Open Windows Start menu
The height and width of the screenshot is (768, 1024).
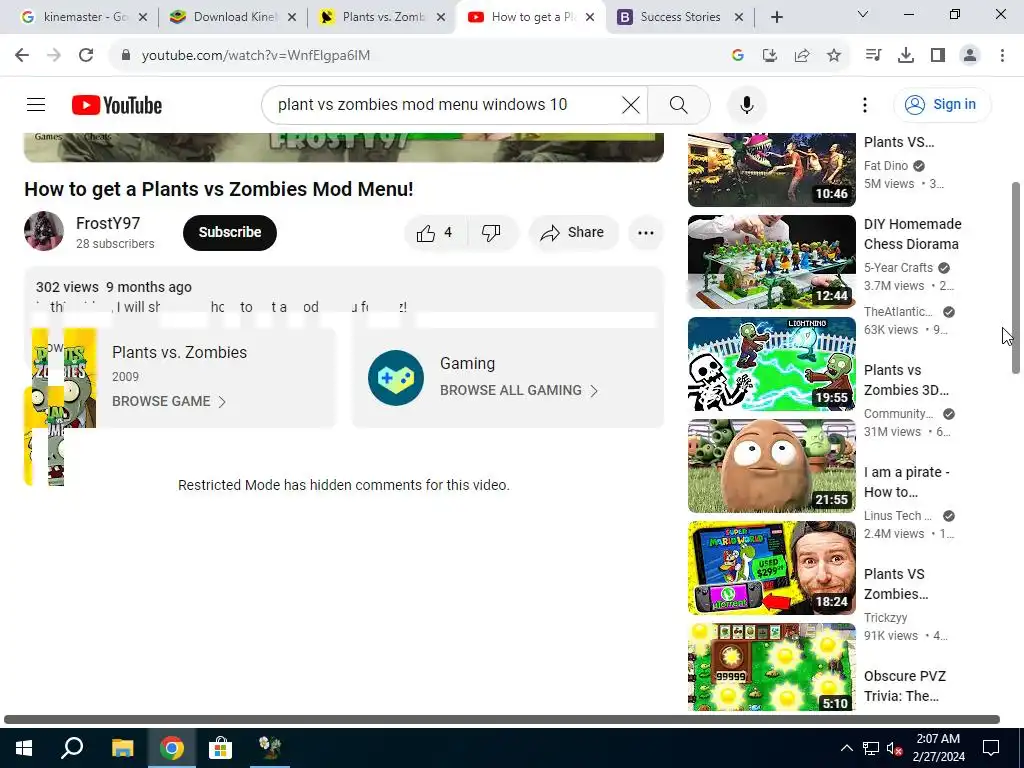coord(24,748)
